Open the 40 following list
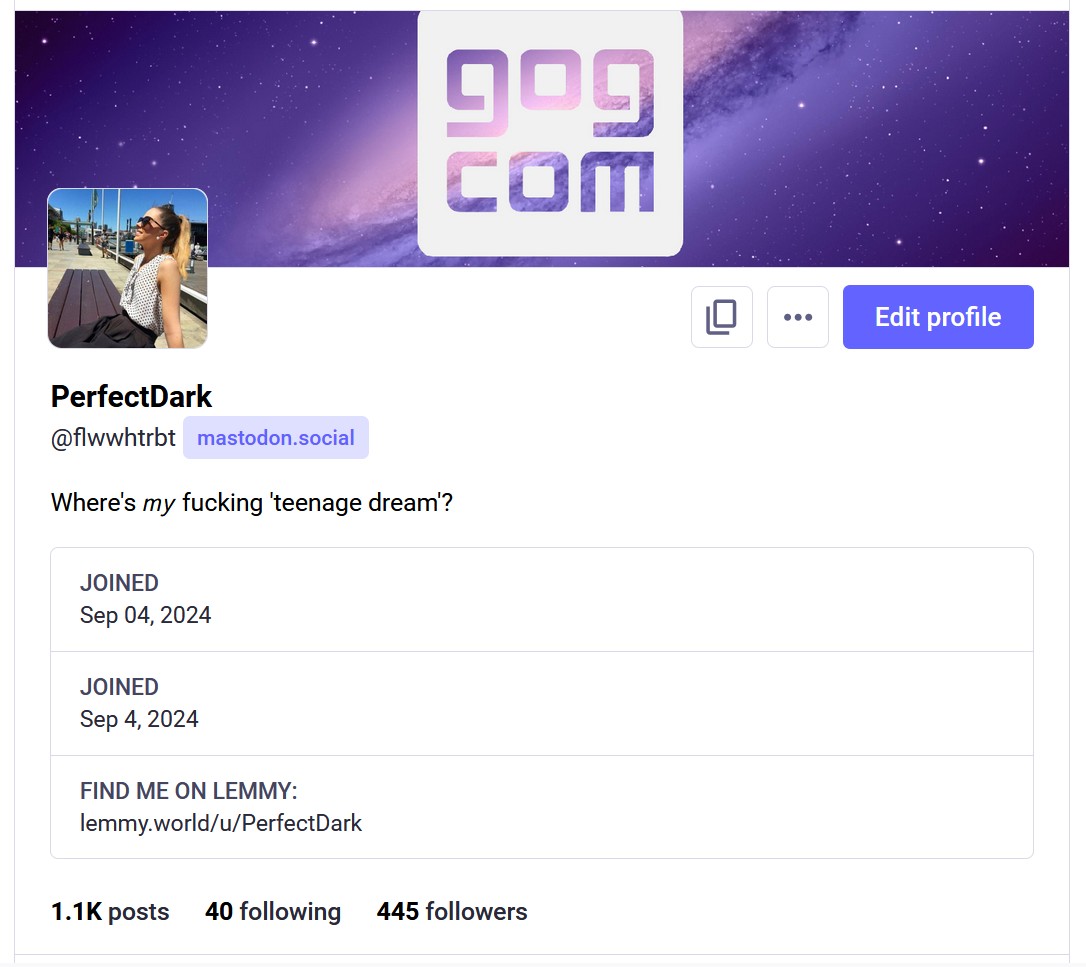1086x967 pixels. (273, 912)
